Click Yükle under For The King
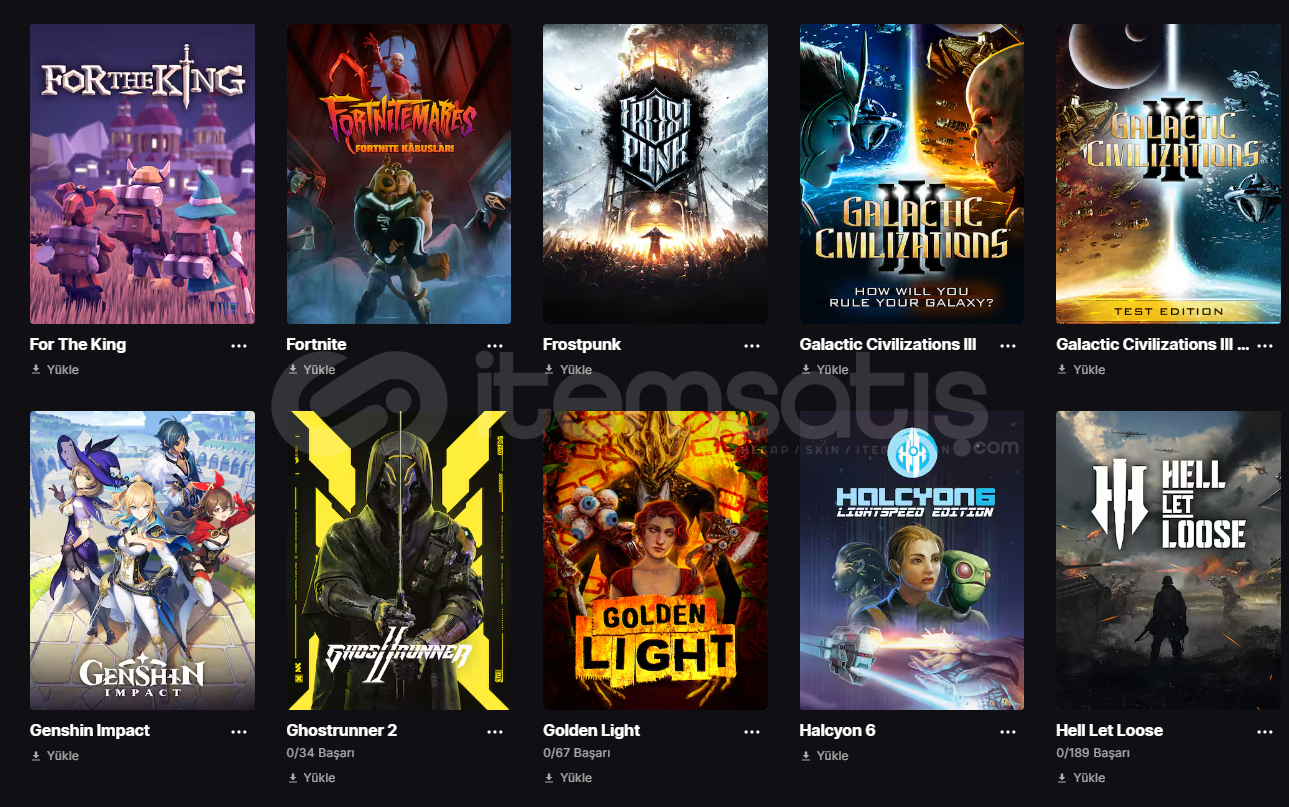Viewport: 1289px width, 807px height. [55, 370]
